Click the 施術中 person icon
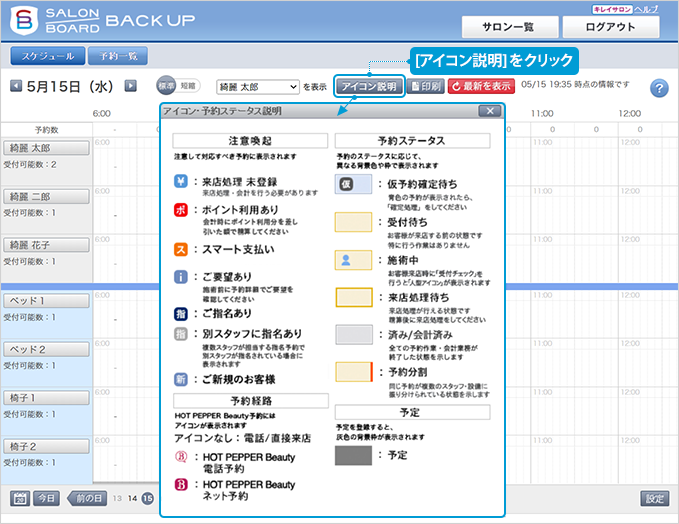The image size is (679, 524). (346, 260)
